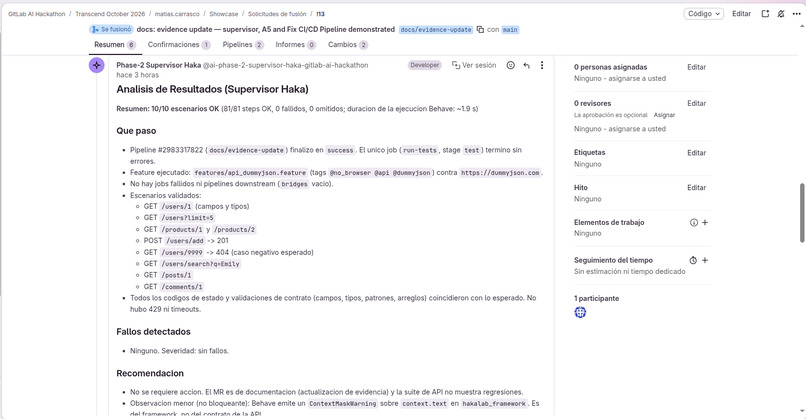Switch to the Cambios tab
Image resolution: width=806 pixels, height=419 pixels.
(347, 45)
